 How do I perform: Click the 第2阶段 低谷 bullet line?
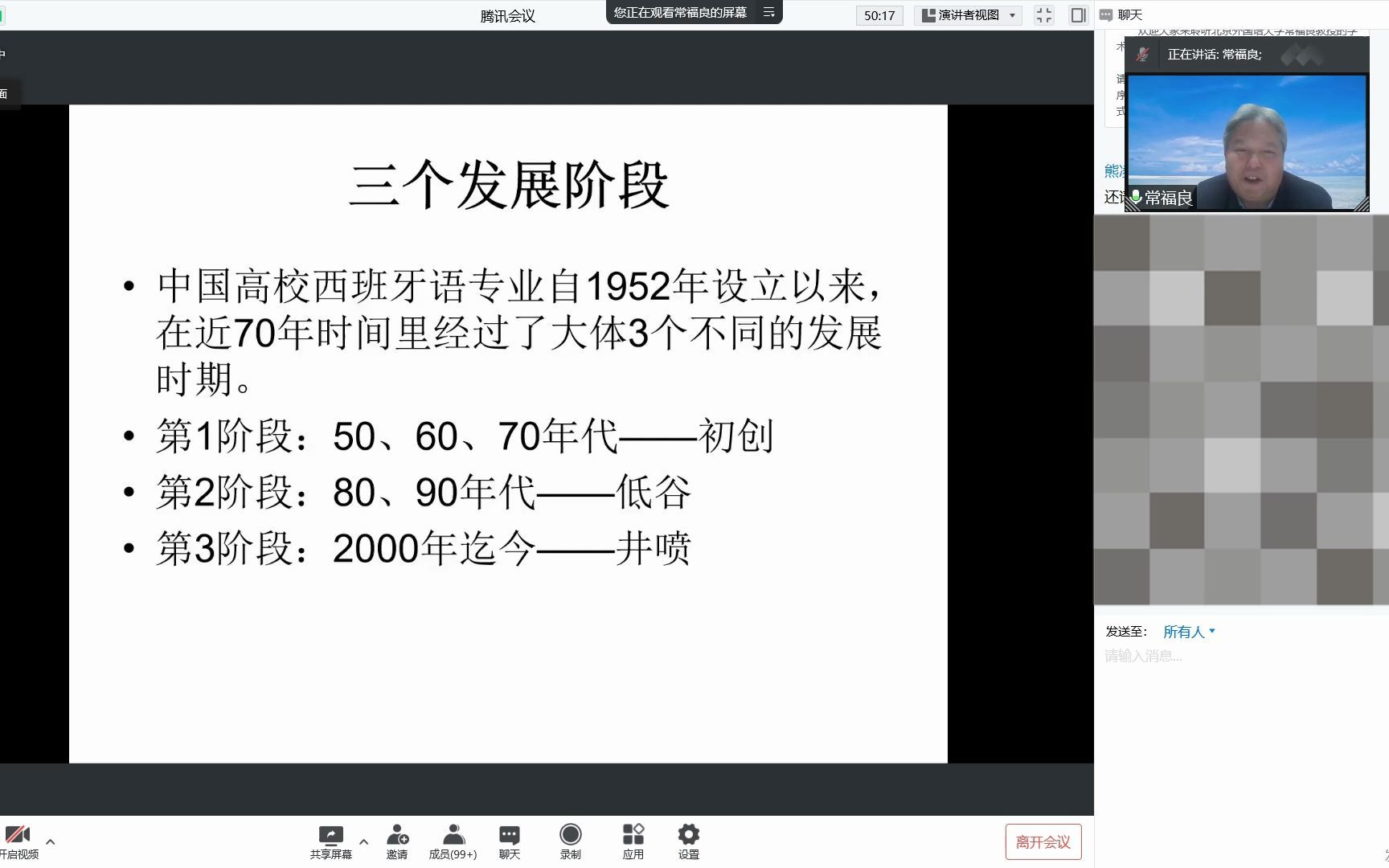tap(424, 492)
